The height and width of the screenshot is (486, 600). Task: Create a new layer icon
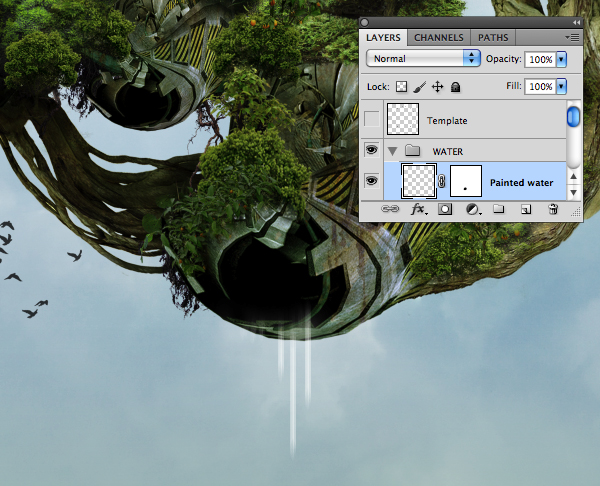coord(526,209)
